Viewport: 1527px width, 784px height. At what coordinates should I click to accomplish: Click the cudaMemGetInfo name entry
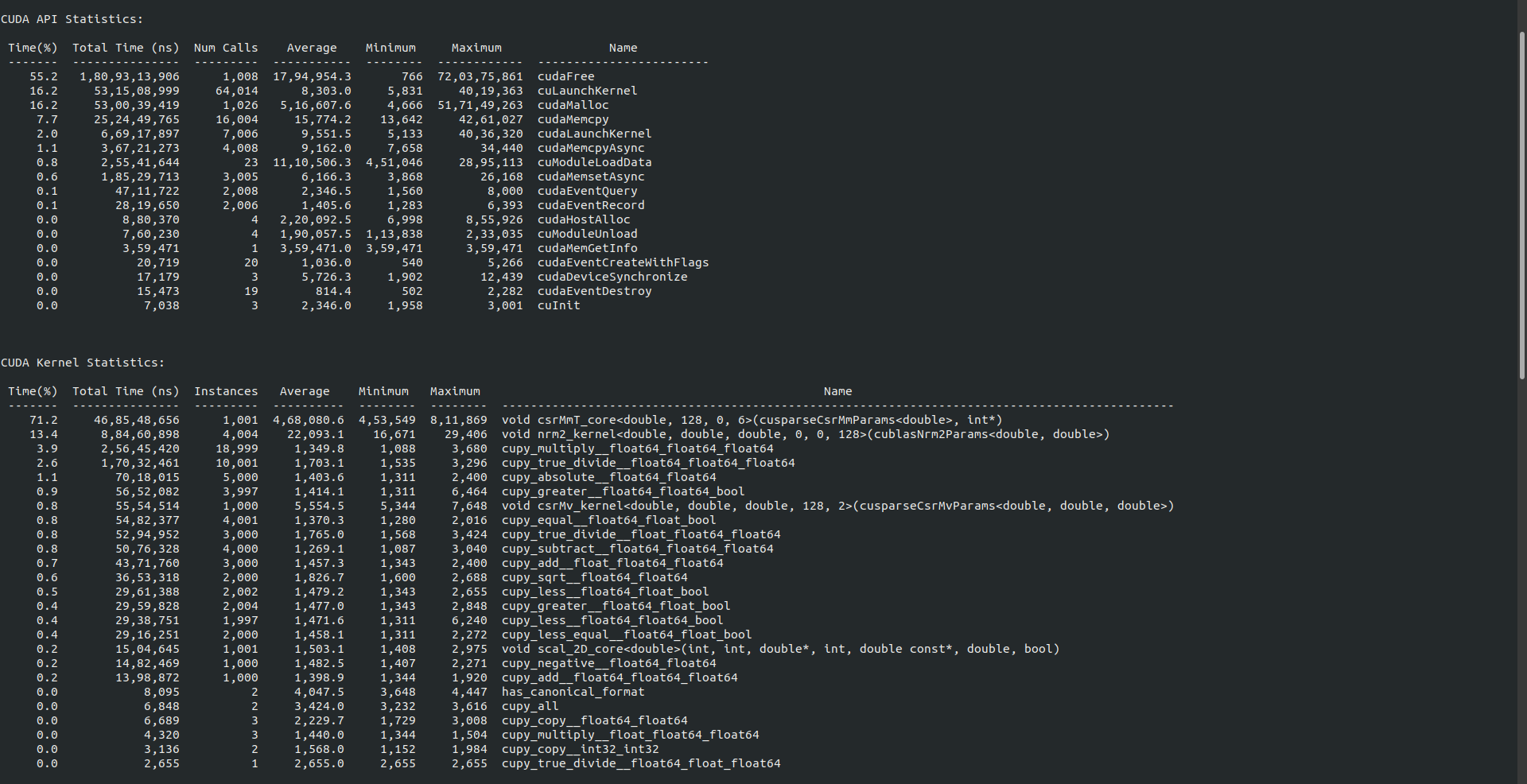click(588, 248)
